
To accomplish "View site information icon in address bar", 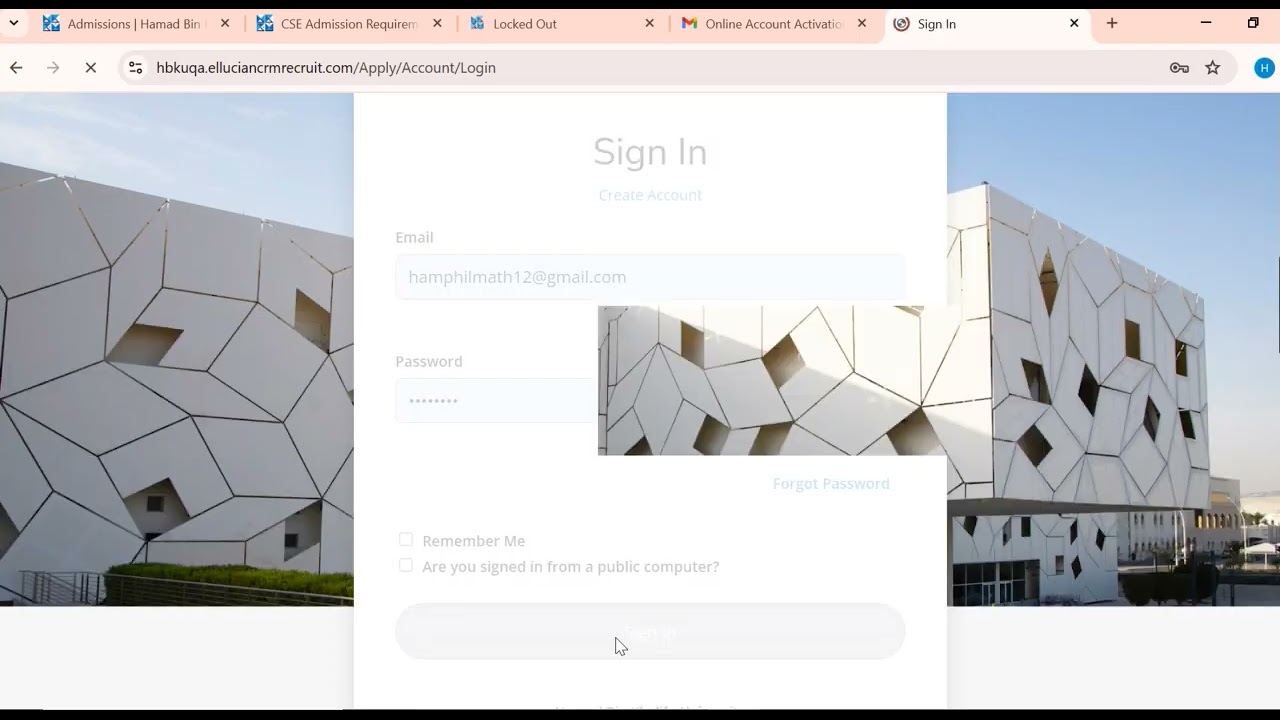I will tap(135, 67).
